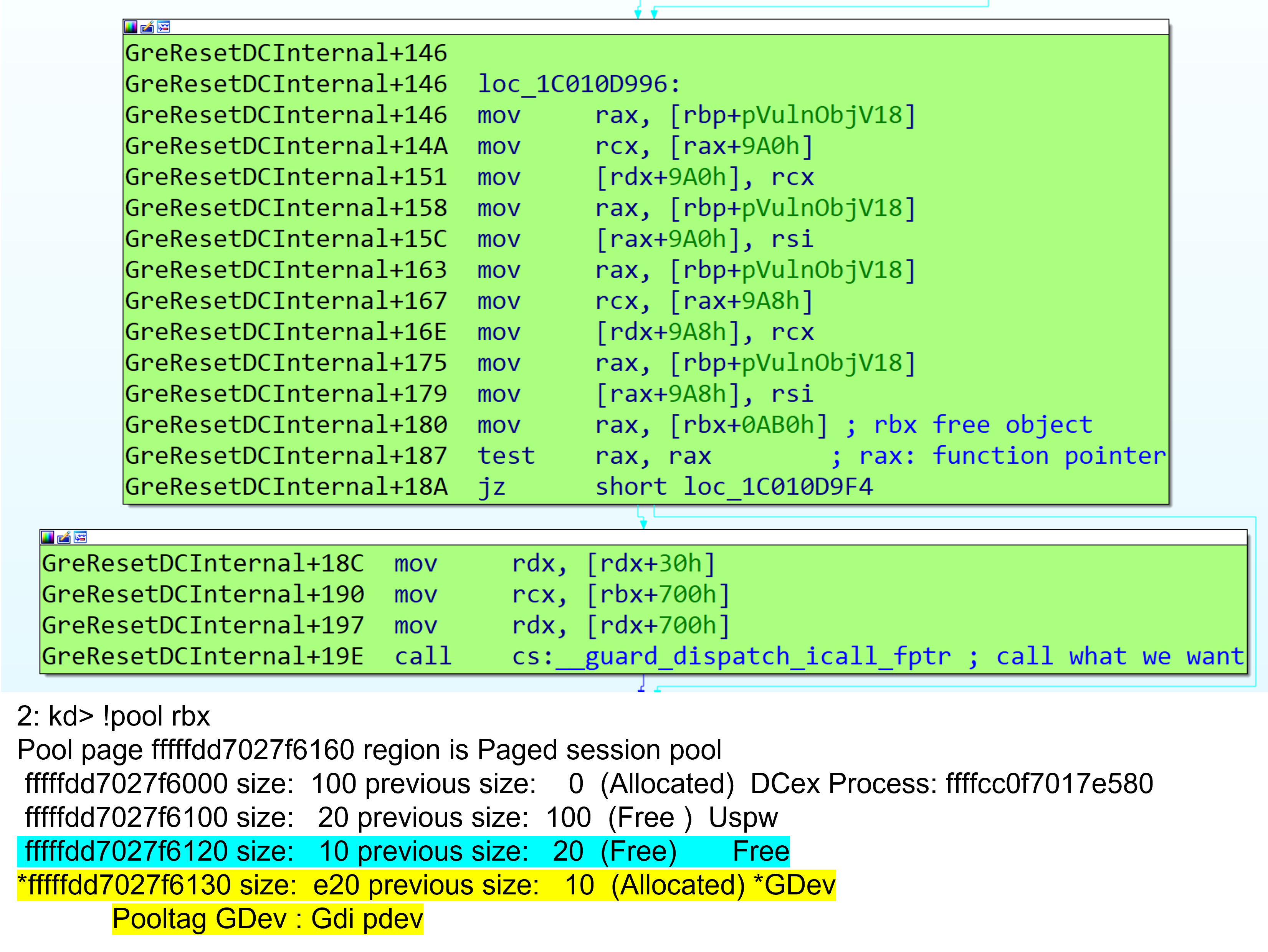Screen dimensions: 1268x952
Task: Click pool entry fffffdd7027f6100 Uspw line
Action: (x=401, y=818)
